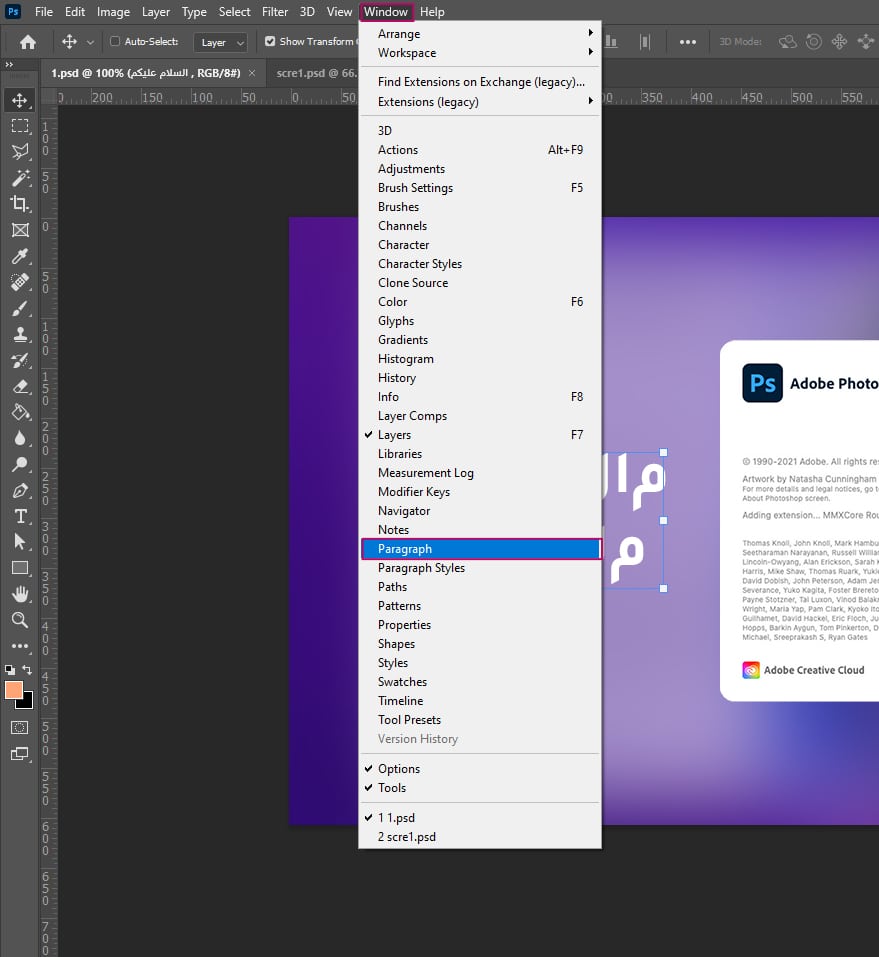
Task: Click the black background color swatch
Action: pyautogui.click(x=26, y=702)
